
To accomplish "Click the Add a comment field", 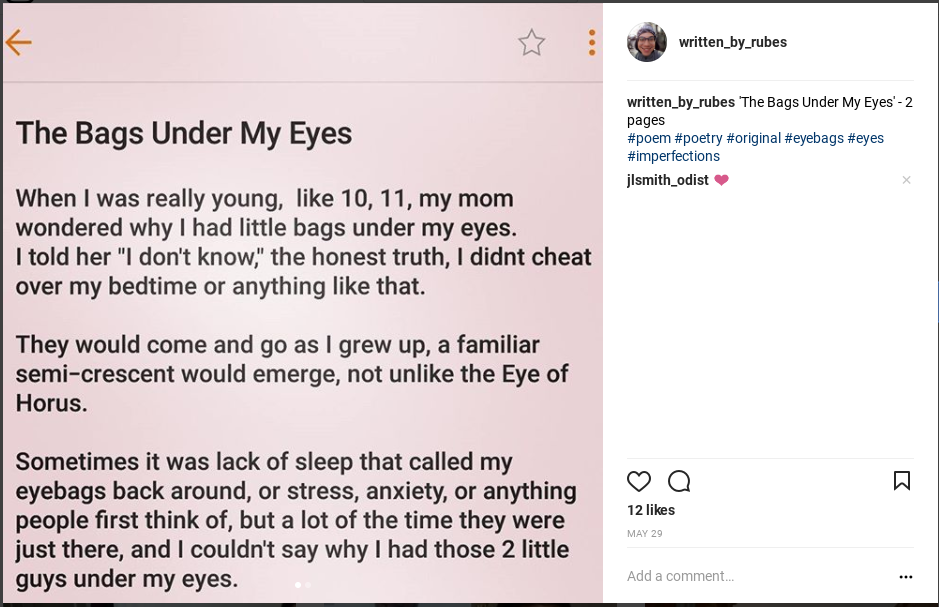I will [740, 576].
